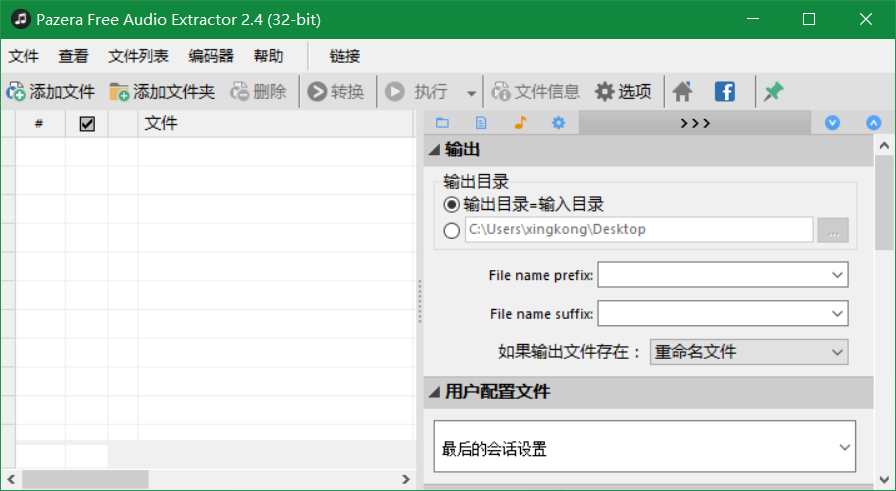Click the blue circular down arrow expand-all icon
The height and width of the screenshot is (491, 896).
pyautogui.click(x=833, y=122)
